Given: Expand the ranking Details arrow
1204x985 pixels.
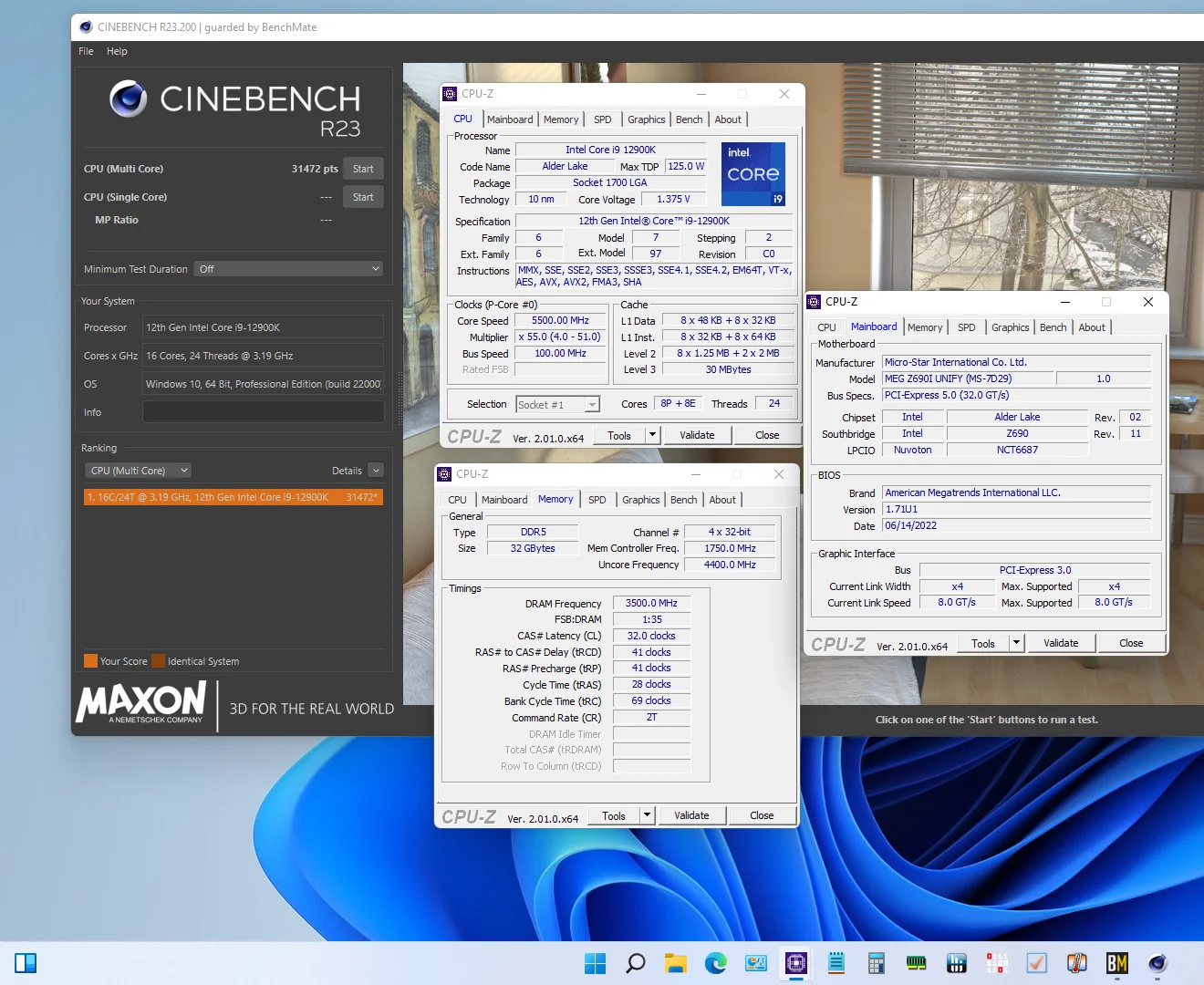Looking at the screenshot, I should tap(376, 471).
